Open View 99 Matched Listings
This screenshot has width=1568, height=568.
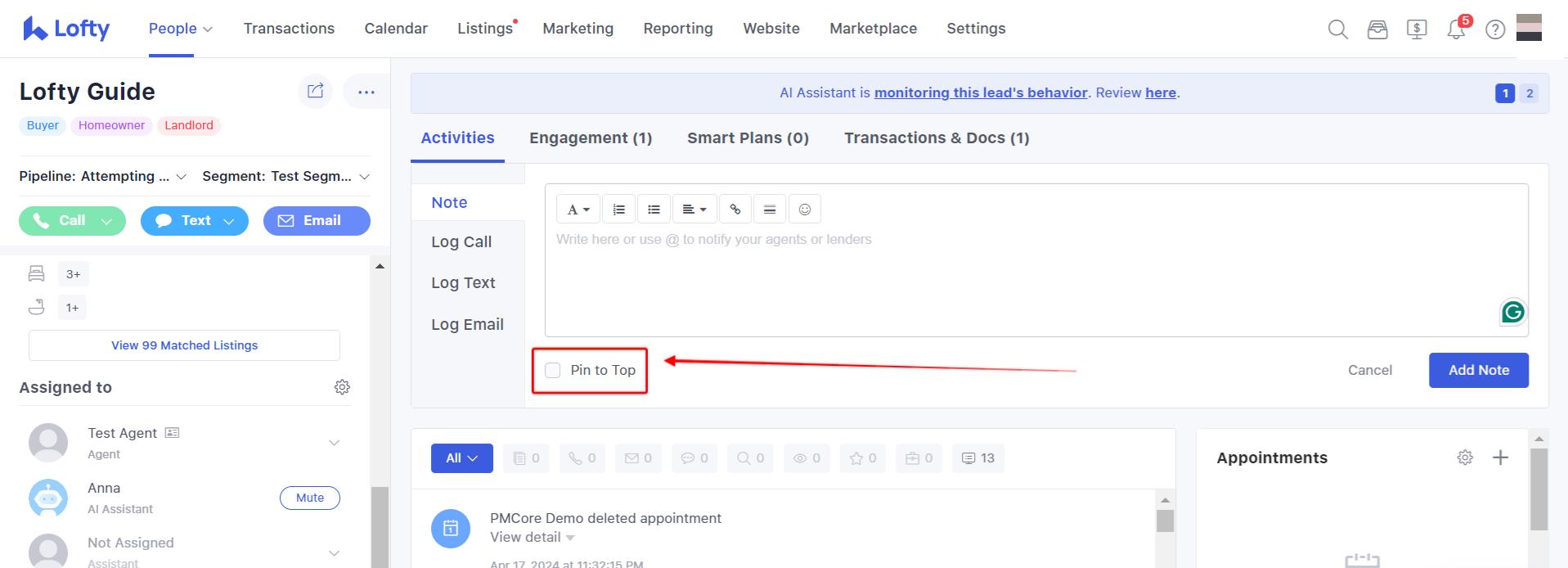[x=184, y=345]
